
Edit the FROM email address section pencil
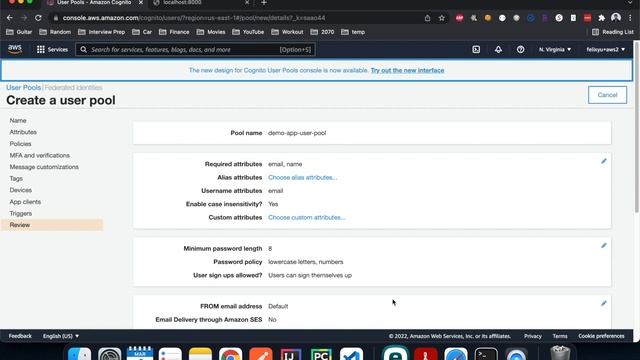point(604,303)
